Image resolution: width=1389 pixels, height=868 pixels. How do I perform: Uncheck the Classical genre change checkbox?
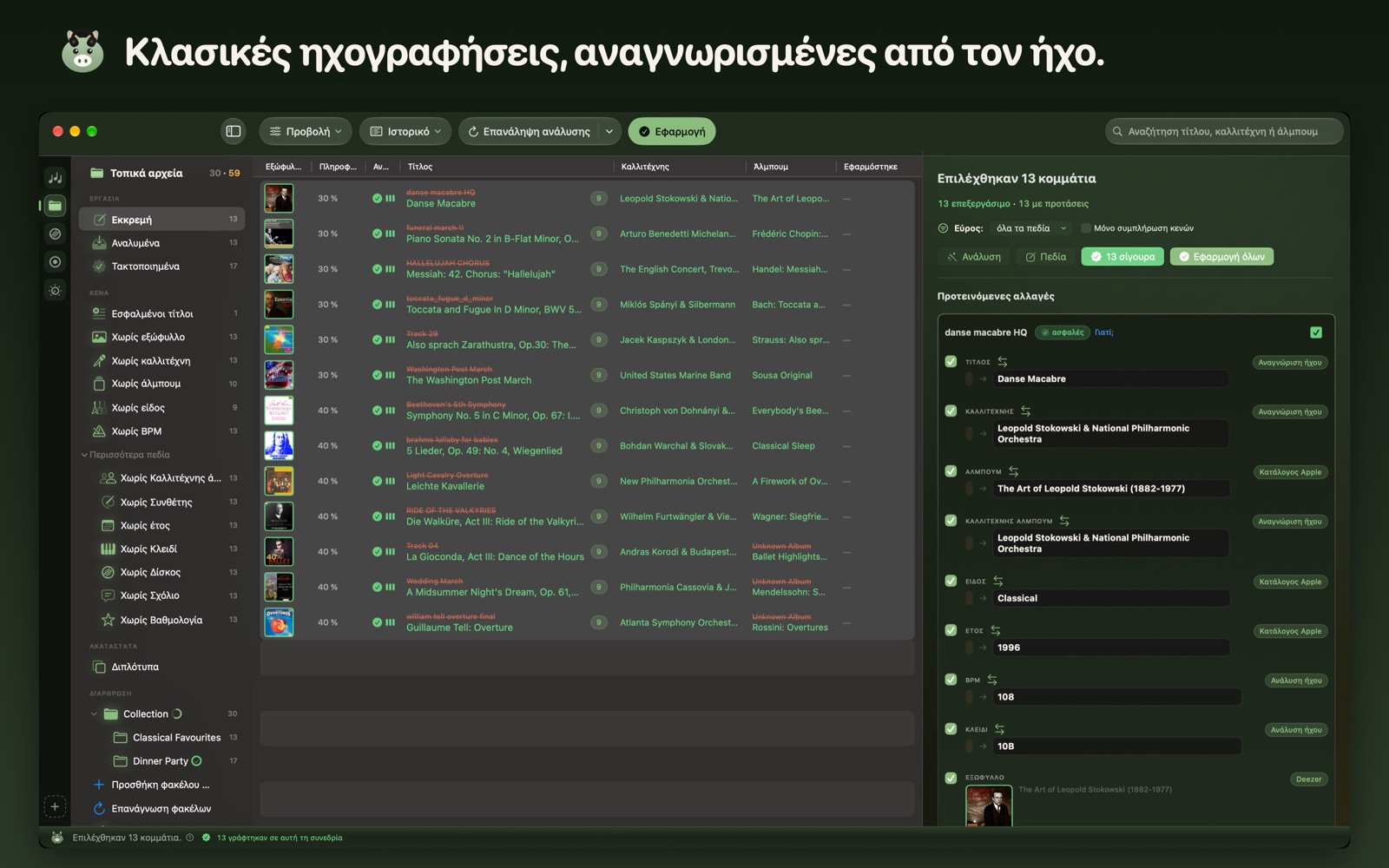click(951, 581)
